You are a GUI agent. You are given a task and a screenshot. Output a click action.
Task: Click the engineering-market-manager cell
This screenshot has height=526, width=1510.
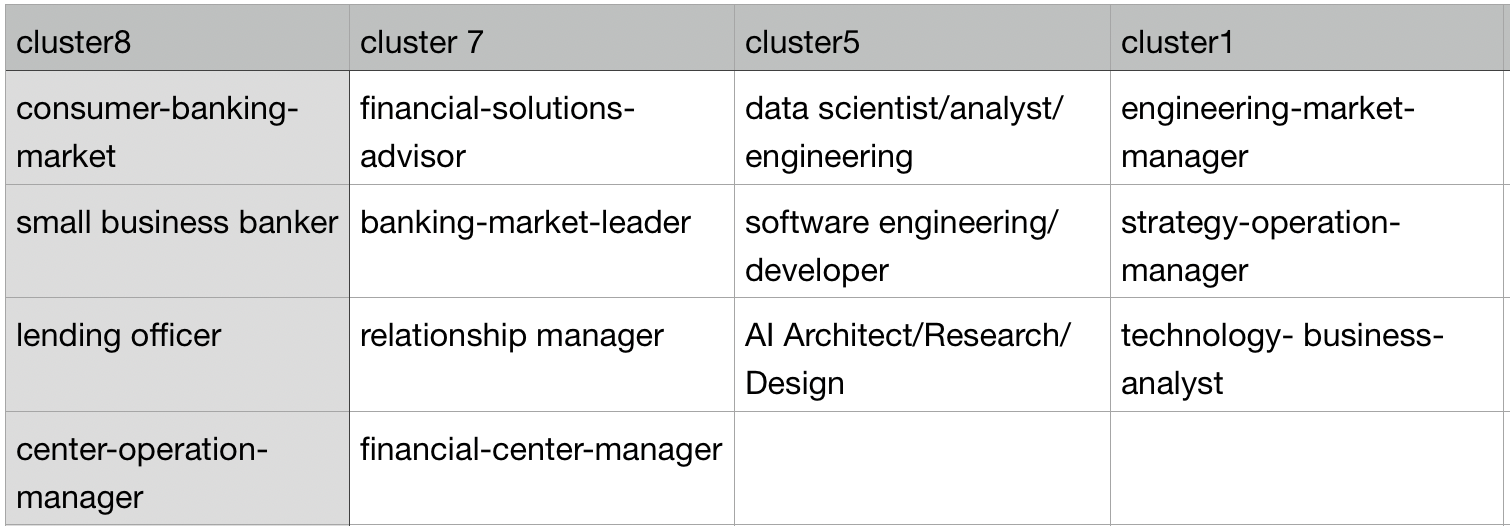[1308, 131]
